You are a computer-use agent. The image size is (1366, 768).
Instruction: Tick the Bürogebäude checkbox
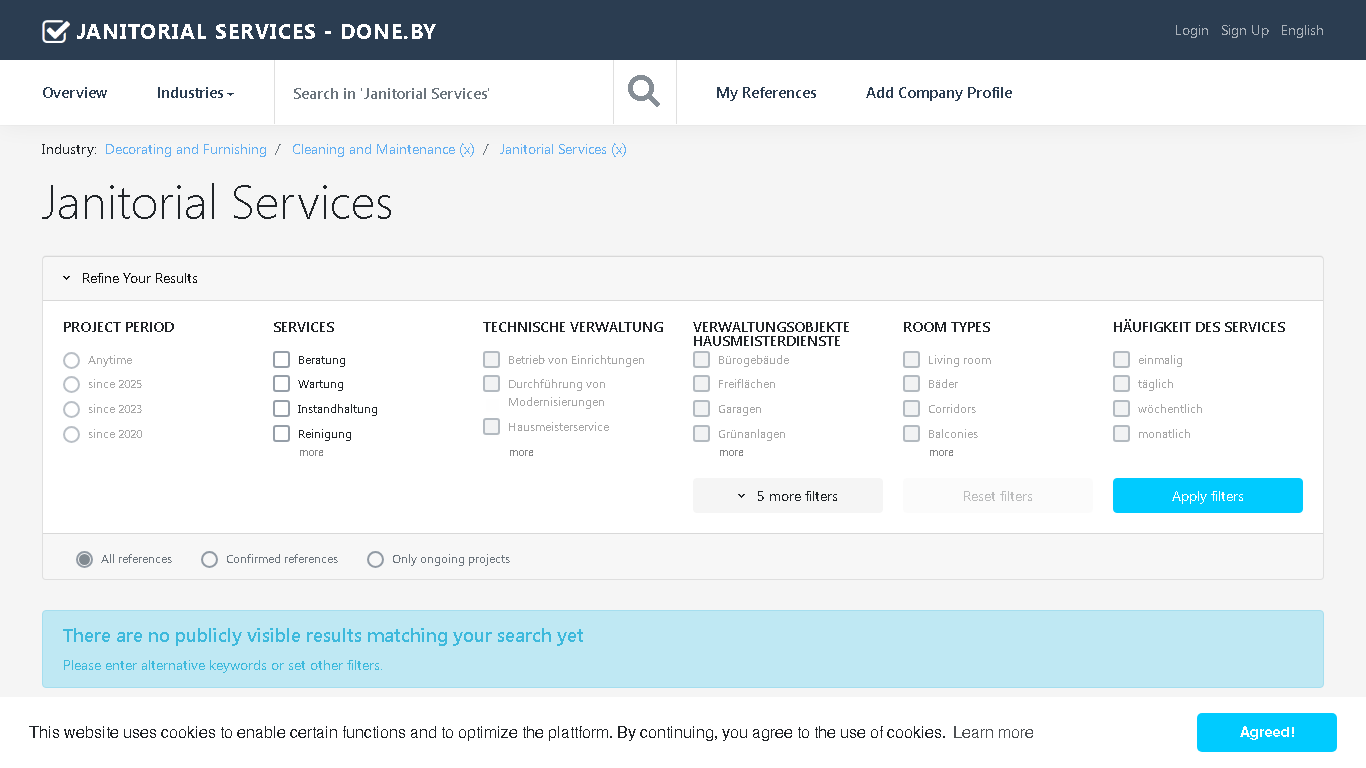click(x=701, y=359)
